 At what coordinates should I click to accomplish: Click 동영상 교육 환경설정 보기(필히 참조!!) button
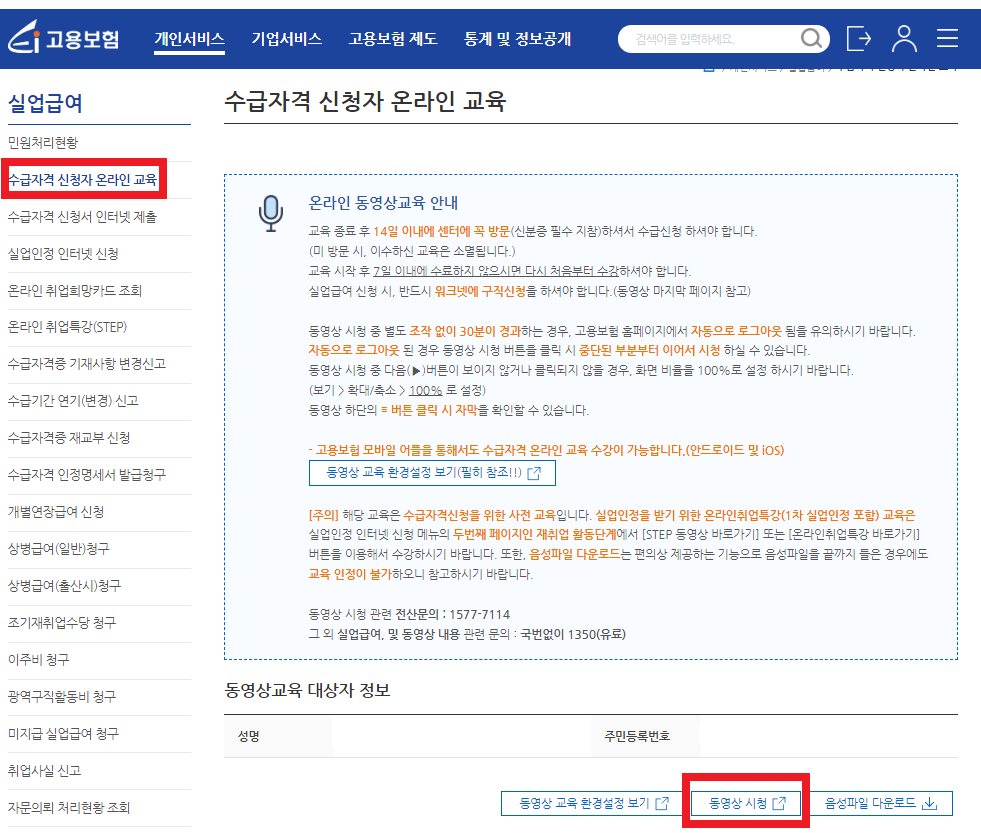432,473
